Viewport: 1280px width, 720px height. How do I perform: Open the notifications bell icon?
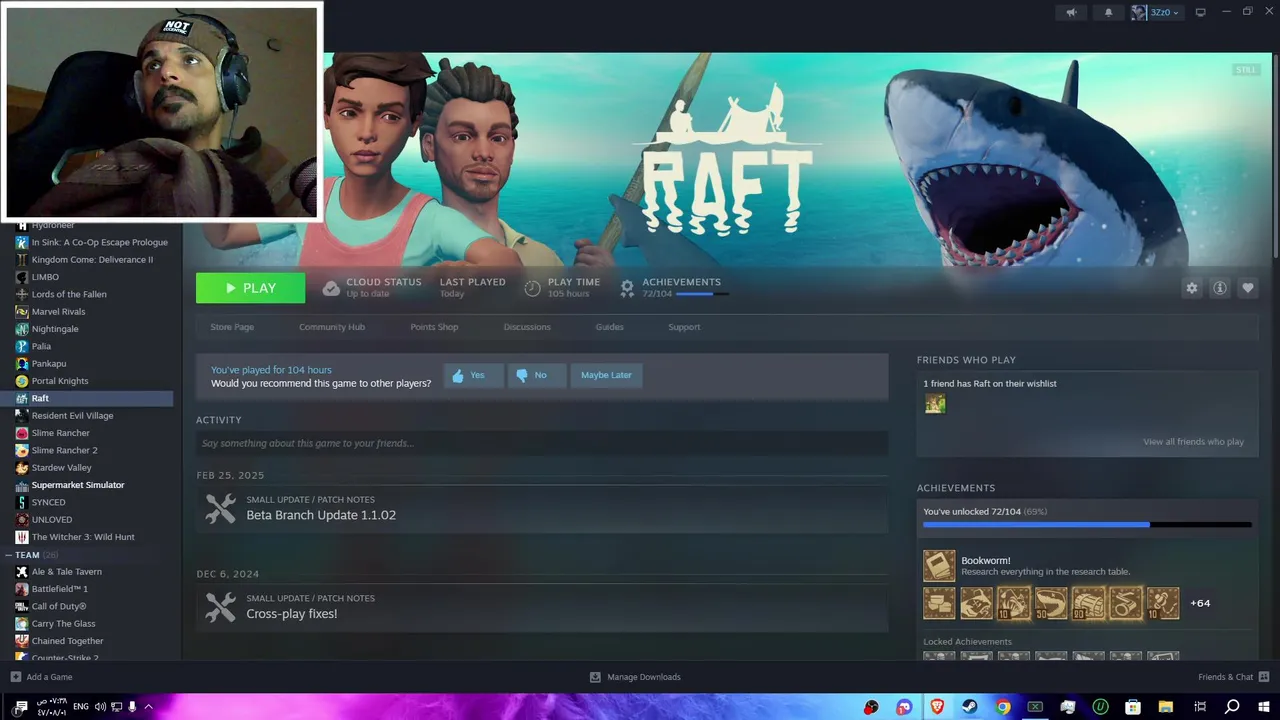coord(1108,12)
